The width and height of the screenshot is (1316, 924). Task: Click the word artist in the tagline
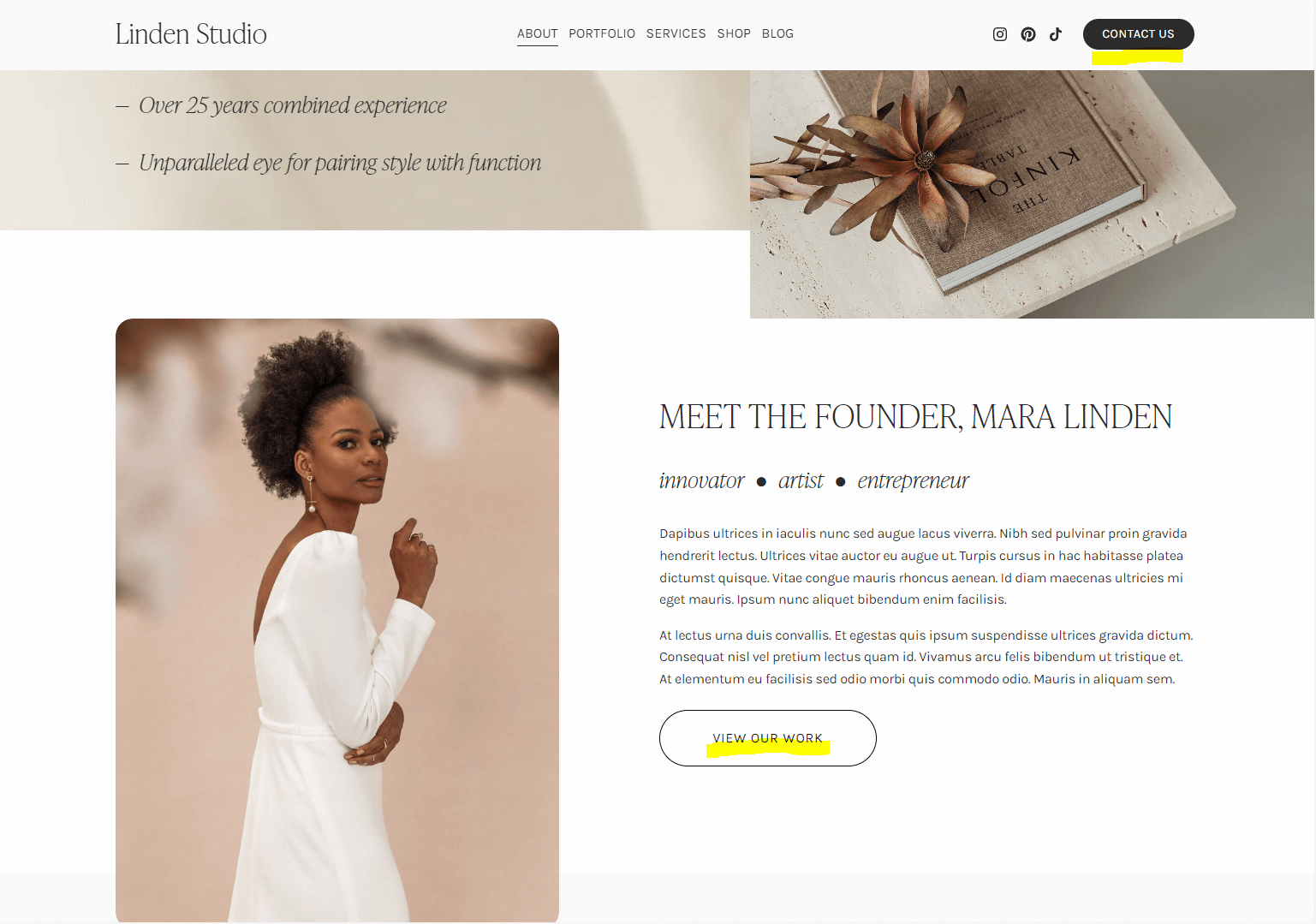pyautogui.click(x=801, y=481)
